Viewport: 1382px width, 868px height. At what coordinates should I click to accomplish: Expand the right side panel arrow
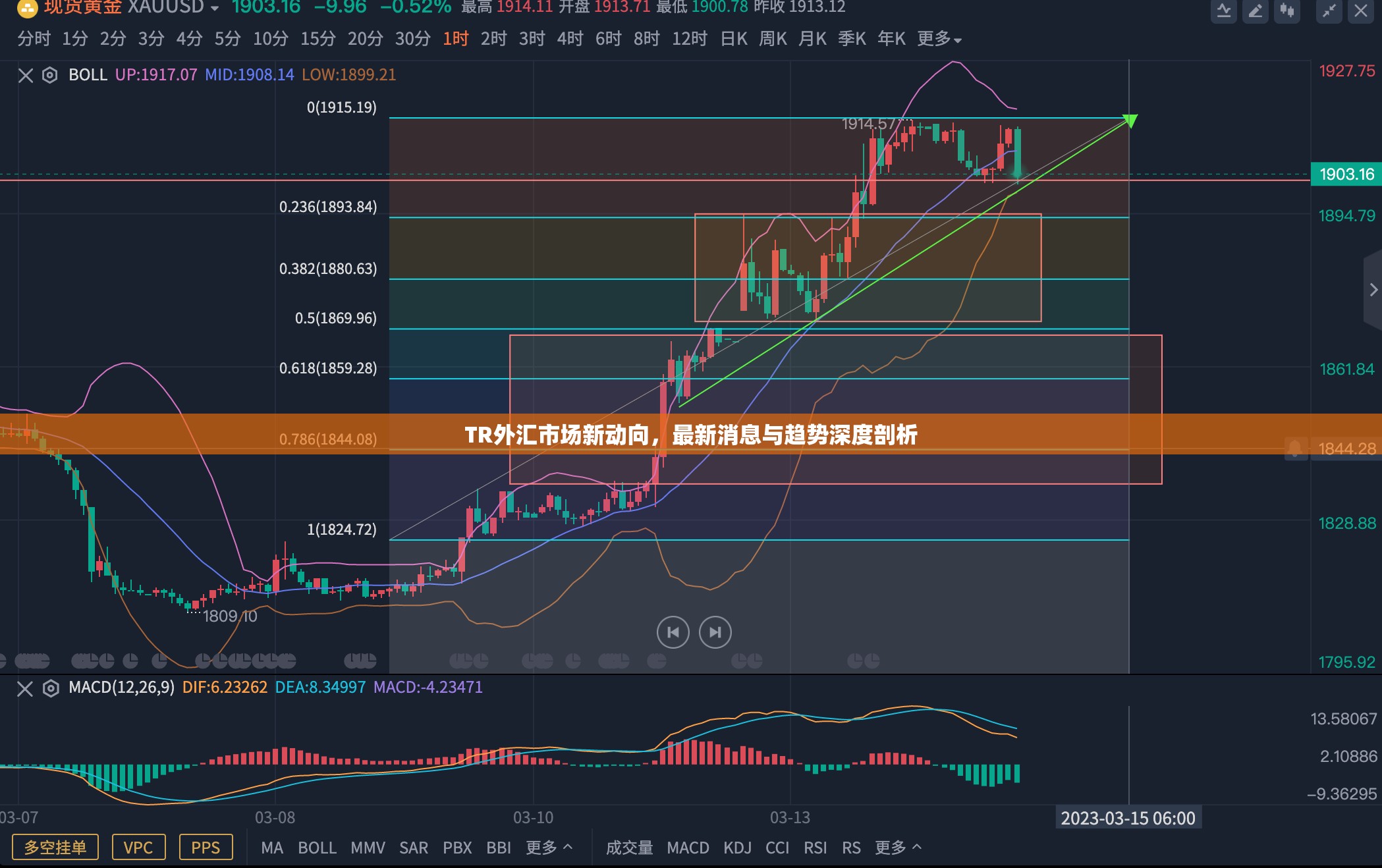tap(1373, 290)
